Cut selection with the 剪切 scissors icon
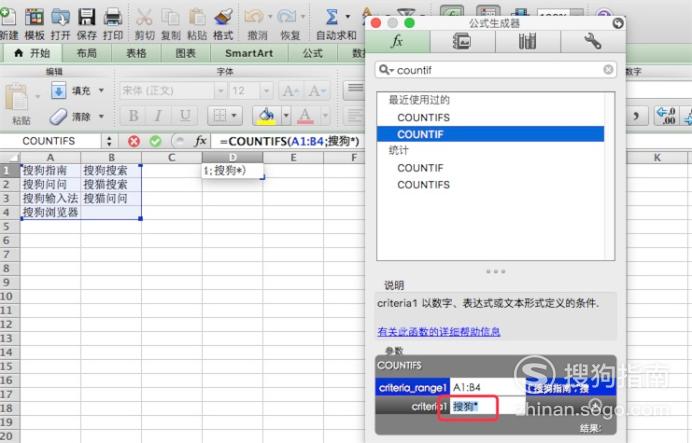Image resolution: width=692 pixels, height=443 pixels. click(x=144, y=18)
